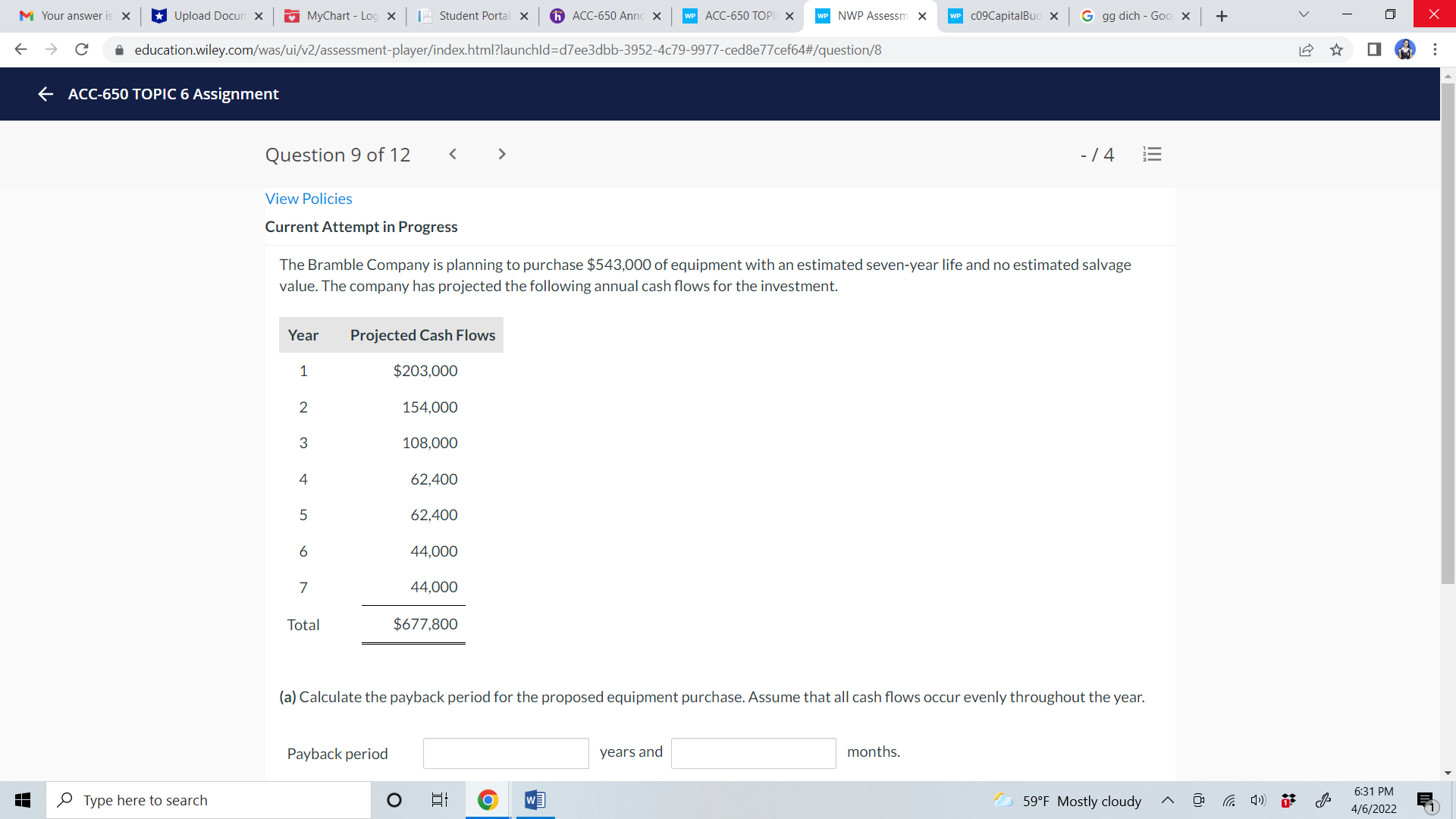
Task: Click the back arrow next to ACC-650 TOPIC 6
Action: pyautogui.click(x=45, y=94)
